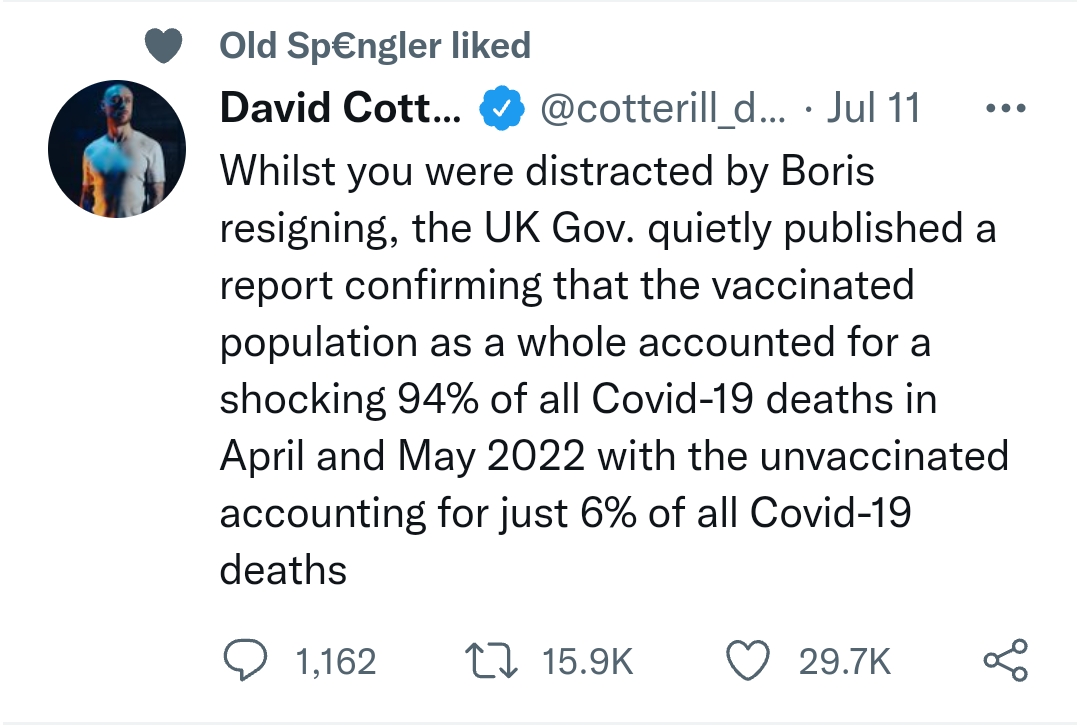Open David Cott... display name profile

coord(341,108)
